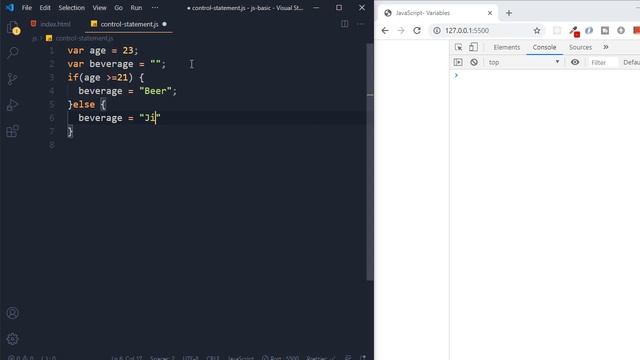This screenshot has height=360, width=640.
Task: Select the Console tab in DevTools
Action: (544, 47)
